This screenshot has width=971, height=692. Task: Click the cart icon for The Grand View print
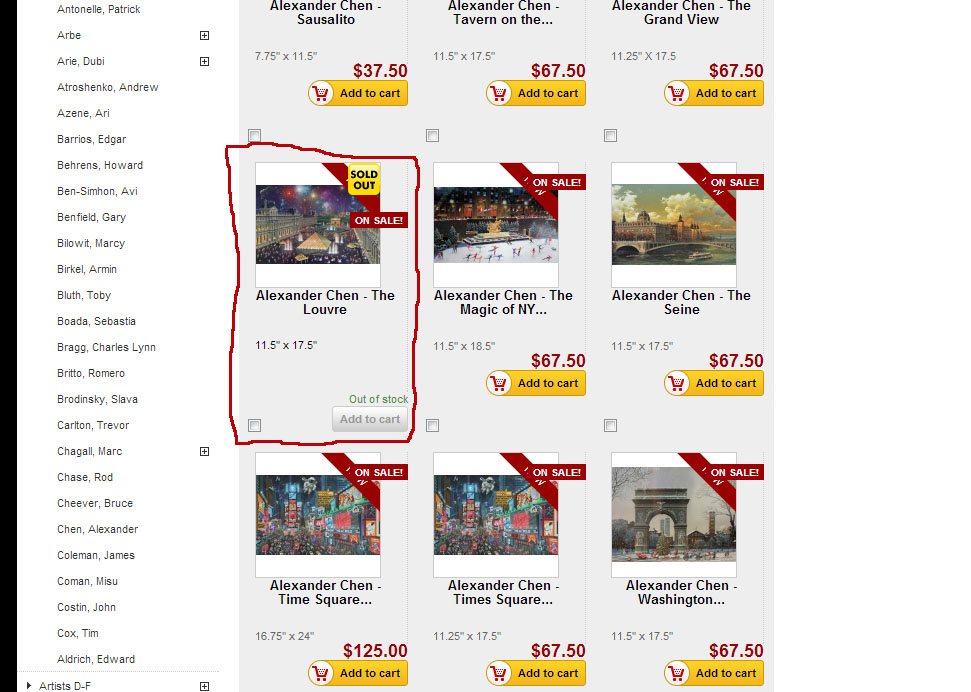coord(677,94)
